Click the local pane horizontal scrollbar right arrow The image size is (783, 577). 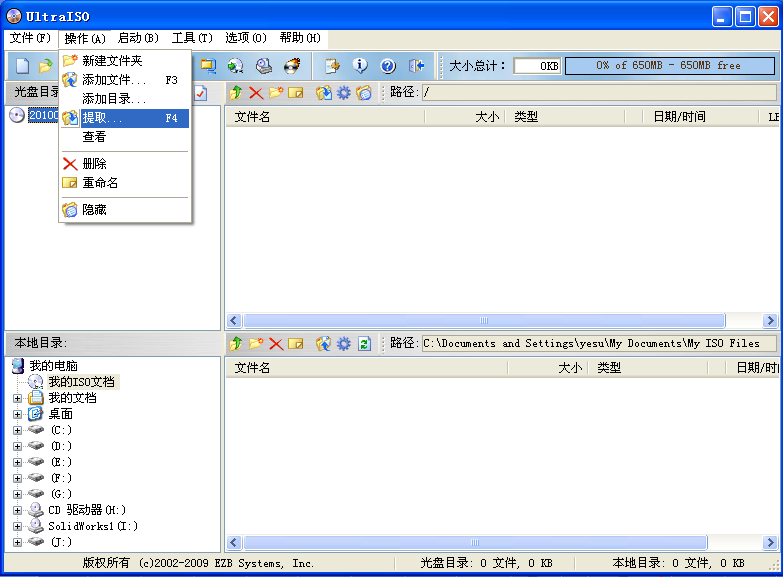pos(770,543)
